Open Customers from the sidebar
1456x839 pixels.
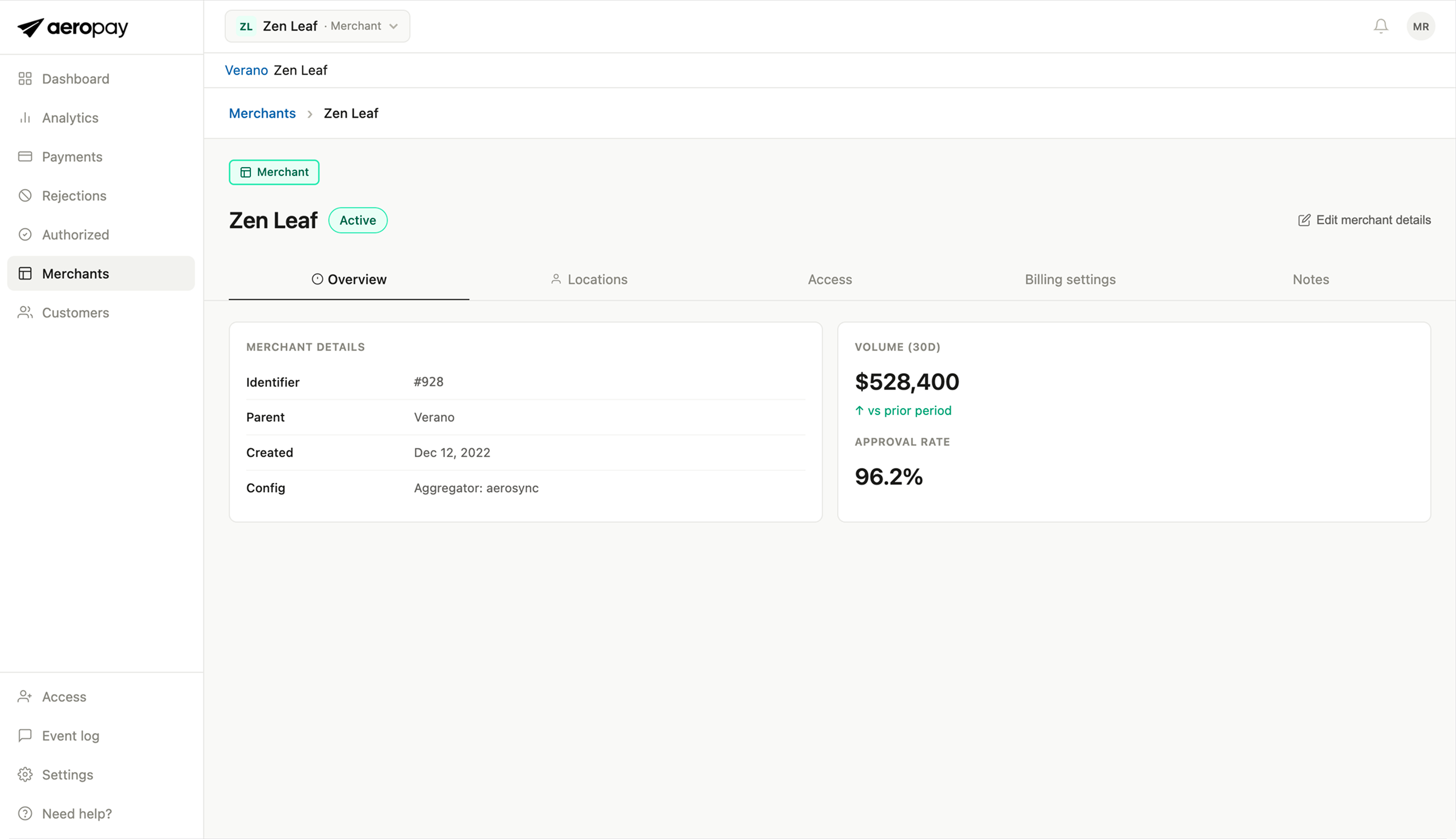[x=101, y=312]
